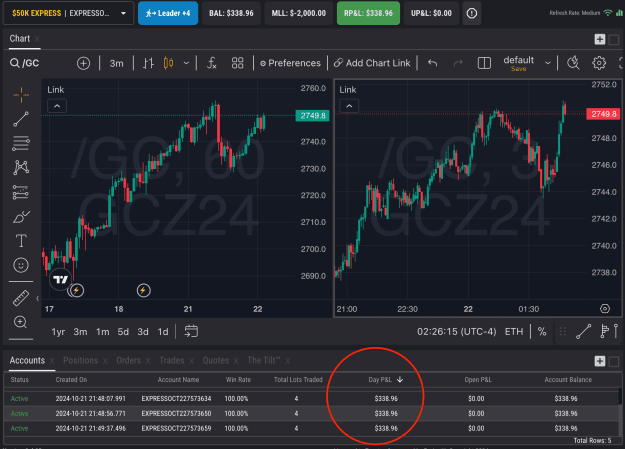The height and width of the screenshot is (449, 625).
Task: Click lightning event marker near date 18
Action: [x=143, y=290]
